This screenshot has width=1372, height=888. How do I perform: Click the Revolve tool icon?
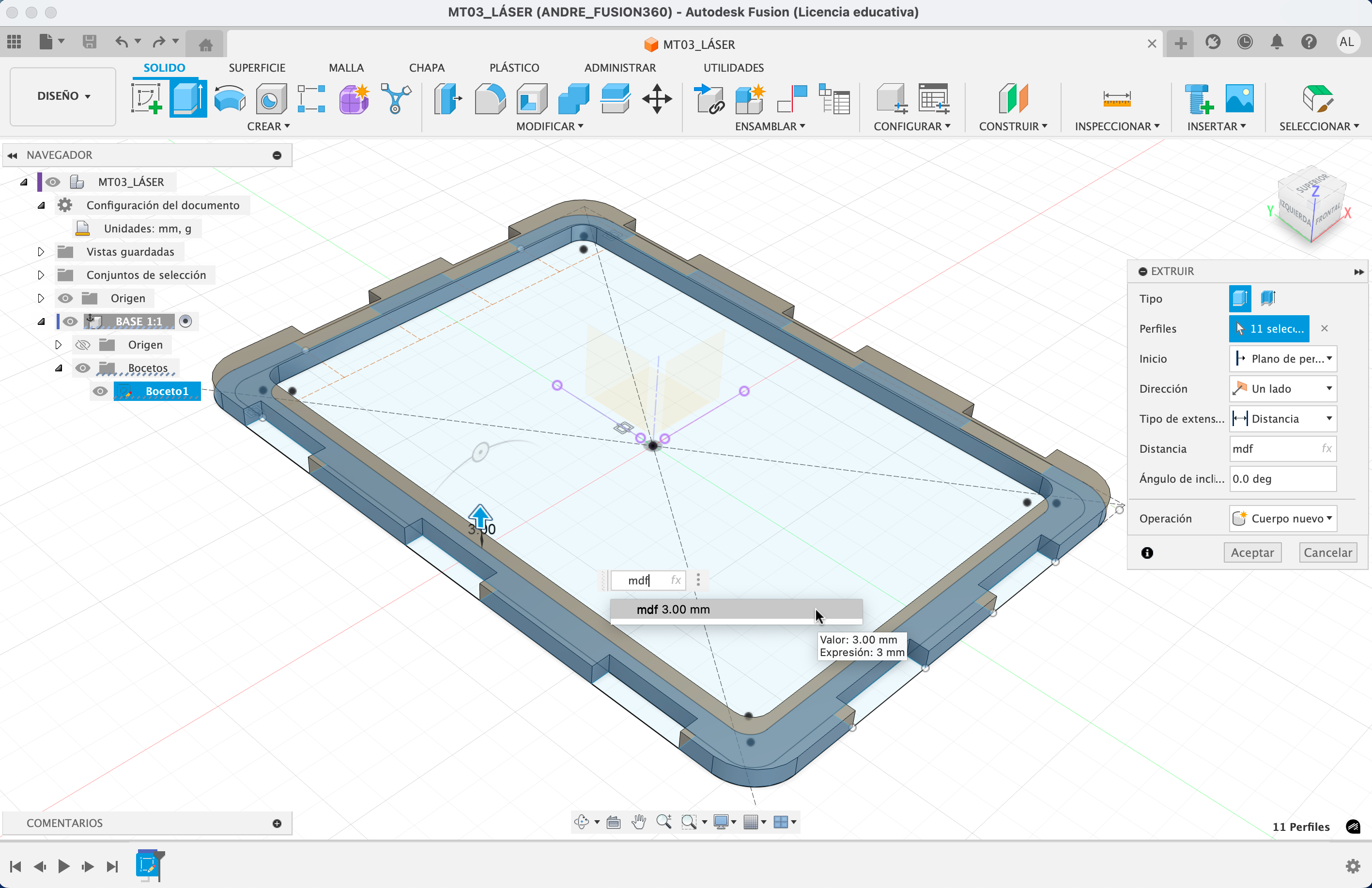coord(230,99)
